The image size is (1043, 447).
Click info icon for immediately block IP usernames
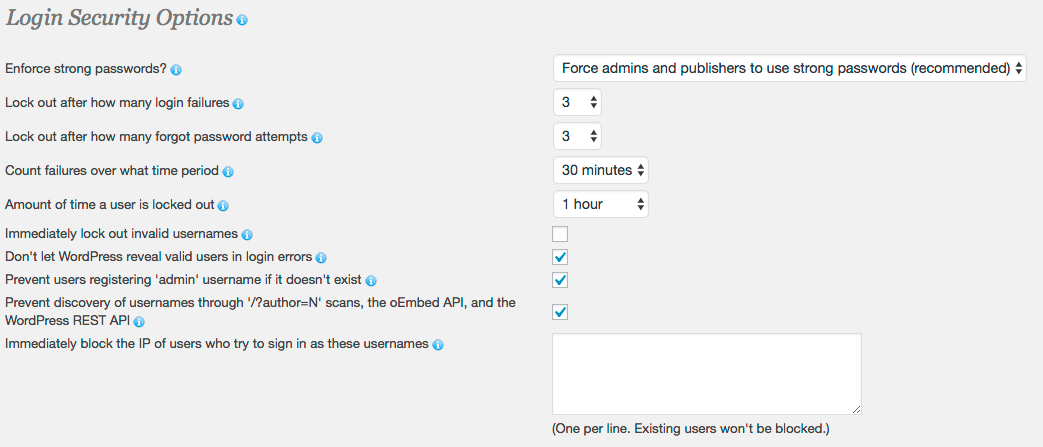point(437,345)
